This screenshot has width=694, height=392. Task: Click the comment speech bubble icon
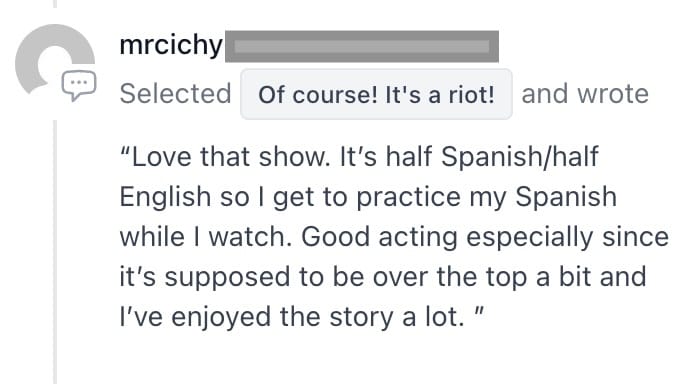(x=79, y=85)
